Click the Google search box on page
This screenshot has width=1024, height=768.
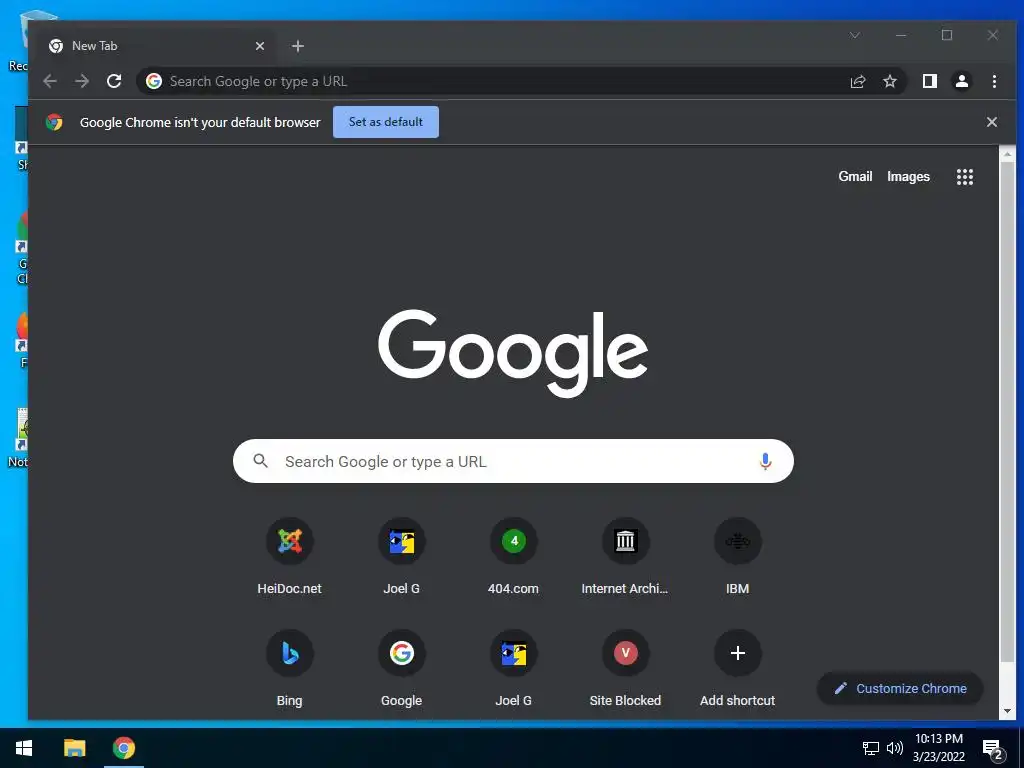(513, 461)
